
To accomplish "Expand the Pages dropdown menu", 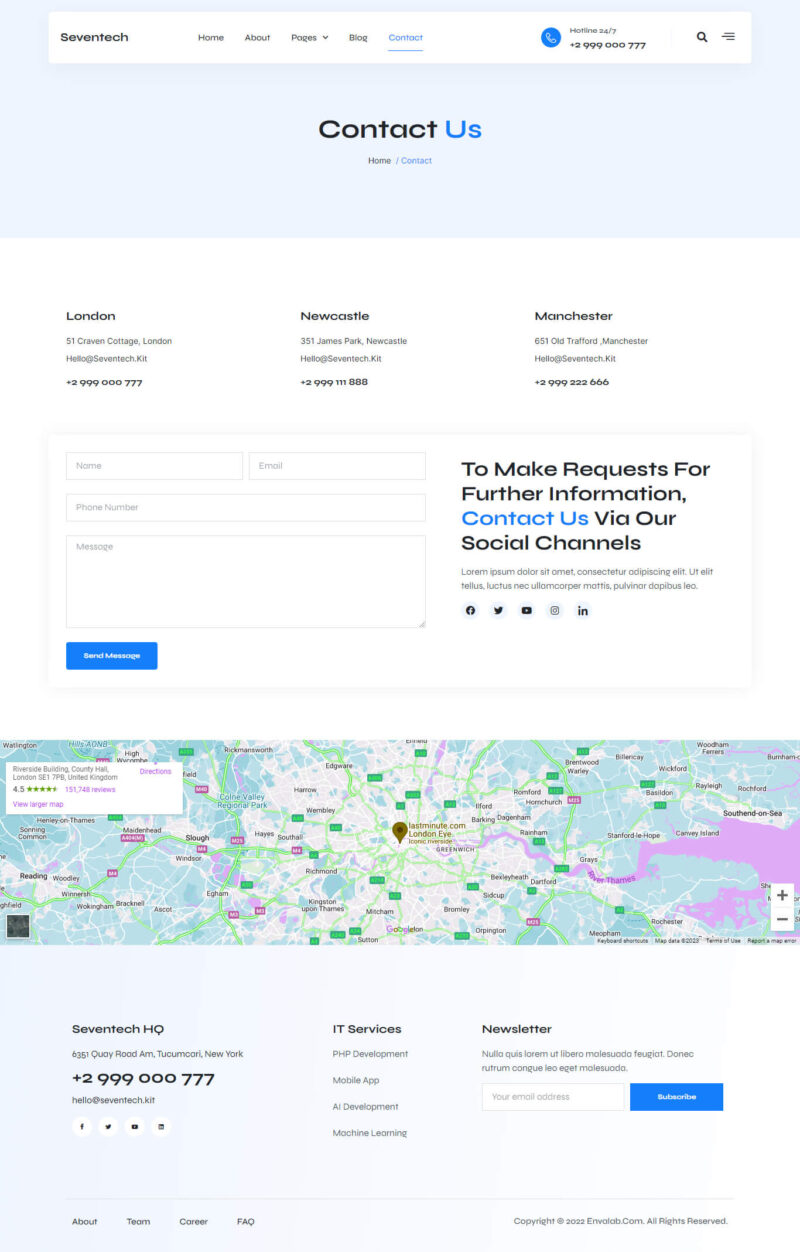I will (x=309, y=38).
